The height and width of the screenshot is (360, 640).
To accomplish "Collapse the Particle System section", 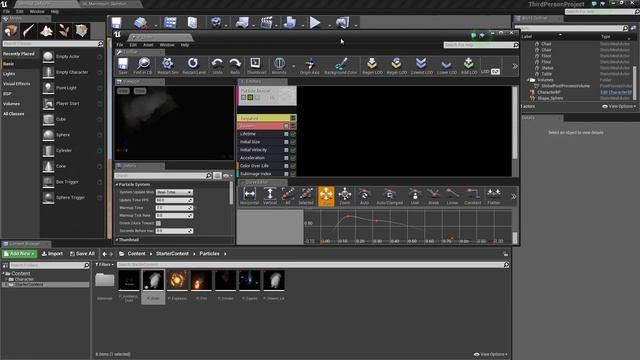I will pos(117,184).
